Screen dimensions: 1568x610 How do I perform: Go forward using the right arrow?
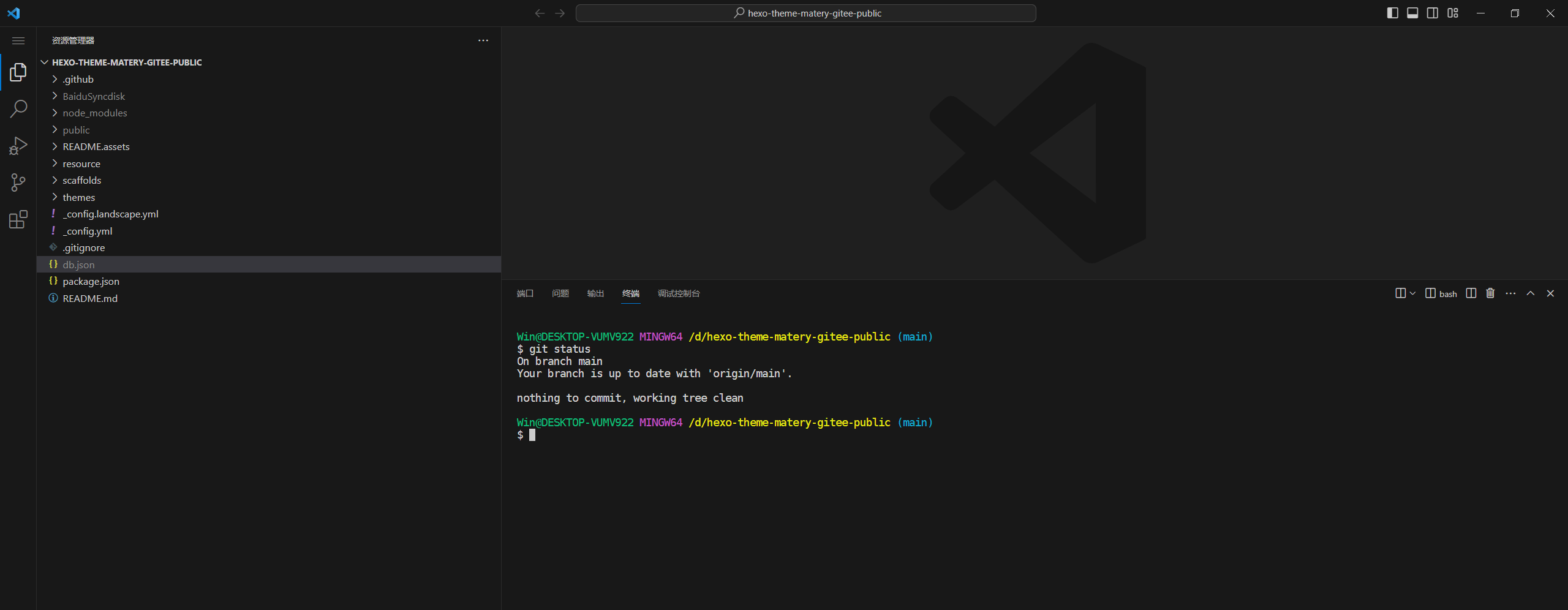(560, 13)
